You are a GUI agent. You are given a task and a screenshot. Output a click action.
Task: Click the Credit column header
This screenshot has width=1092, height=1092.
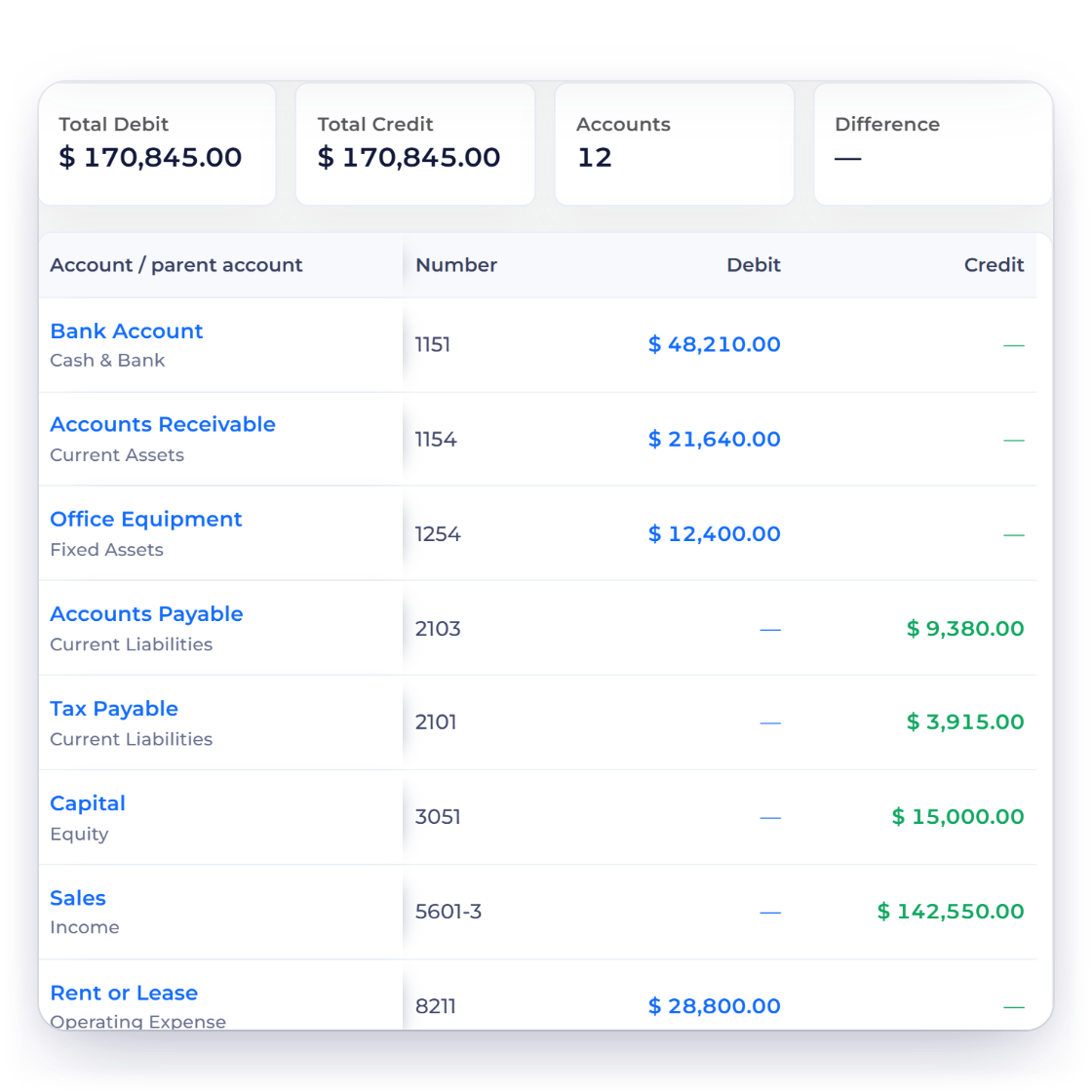[994, 264]
